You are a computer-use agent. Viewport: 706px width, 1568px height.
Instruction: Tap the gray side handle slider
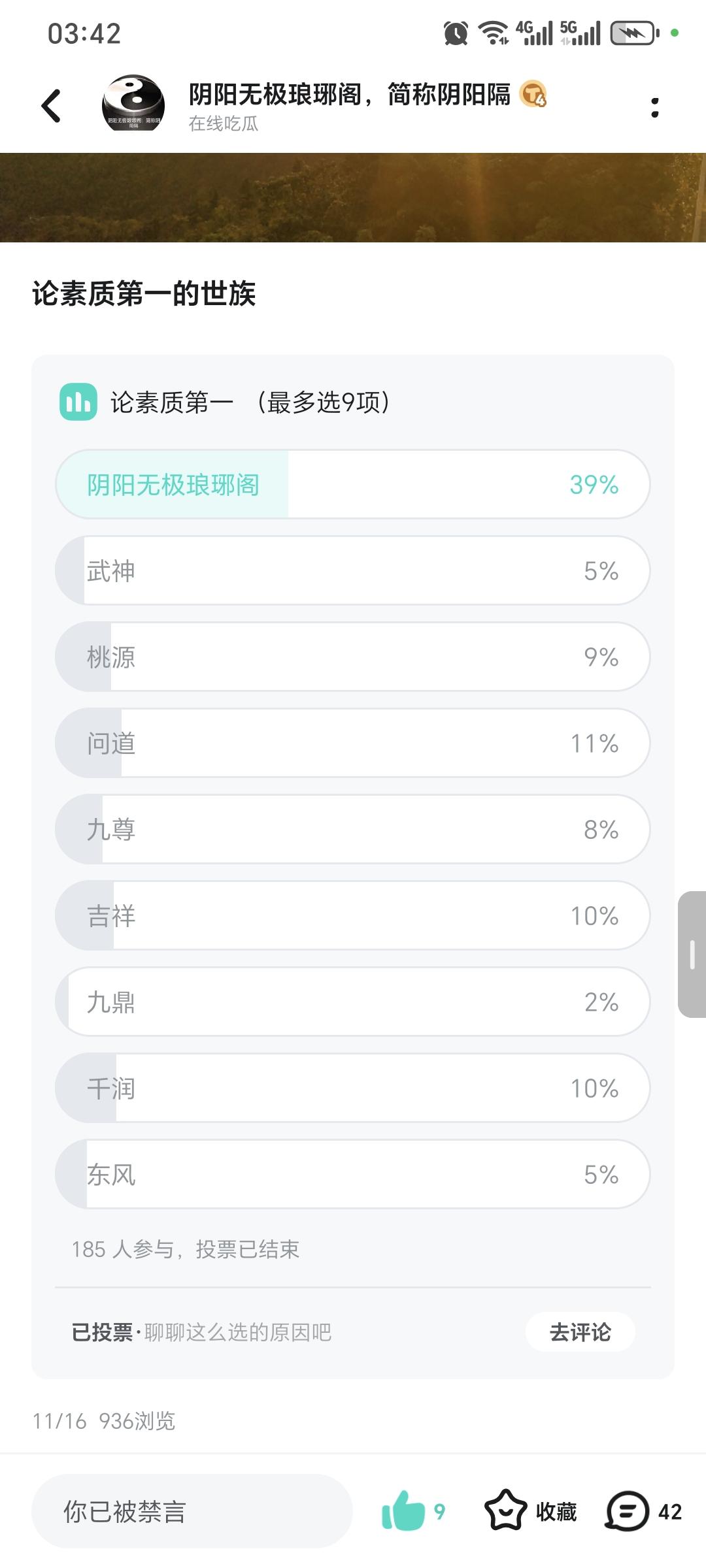point(692,954)
